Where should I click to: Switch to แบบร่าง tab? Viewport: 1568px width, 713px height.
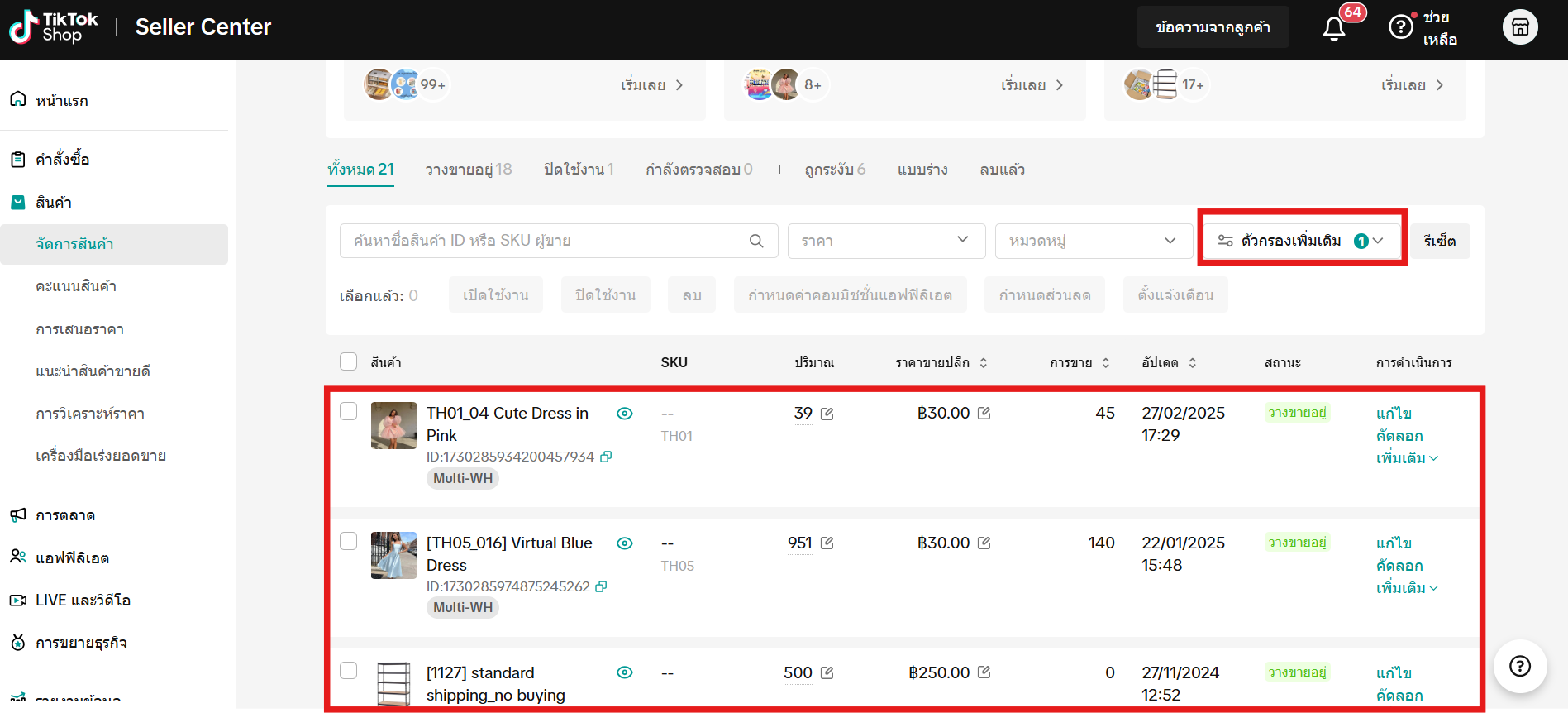pyautogui.click(x=922, y=170)
